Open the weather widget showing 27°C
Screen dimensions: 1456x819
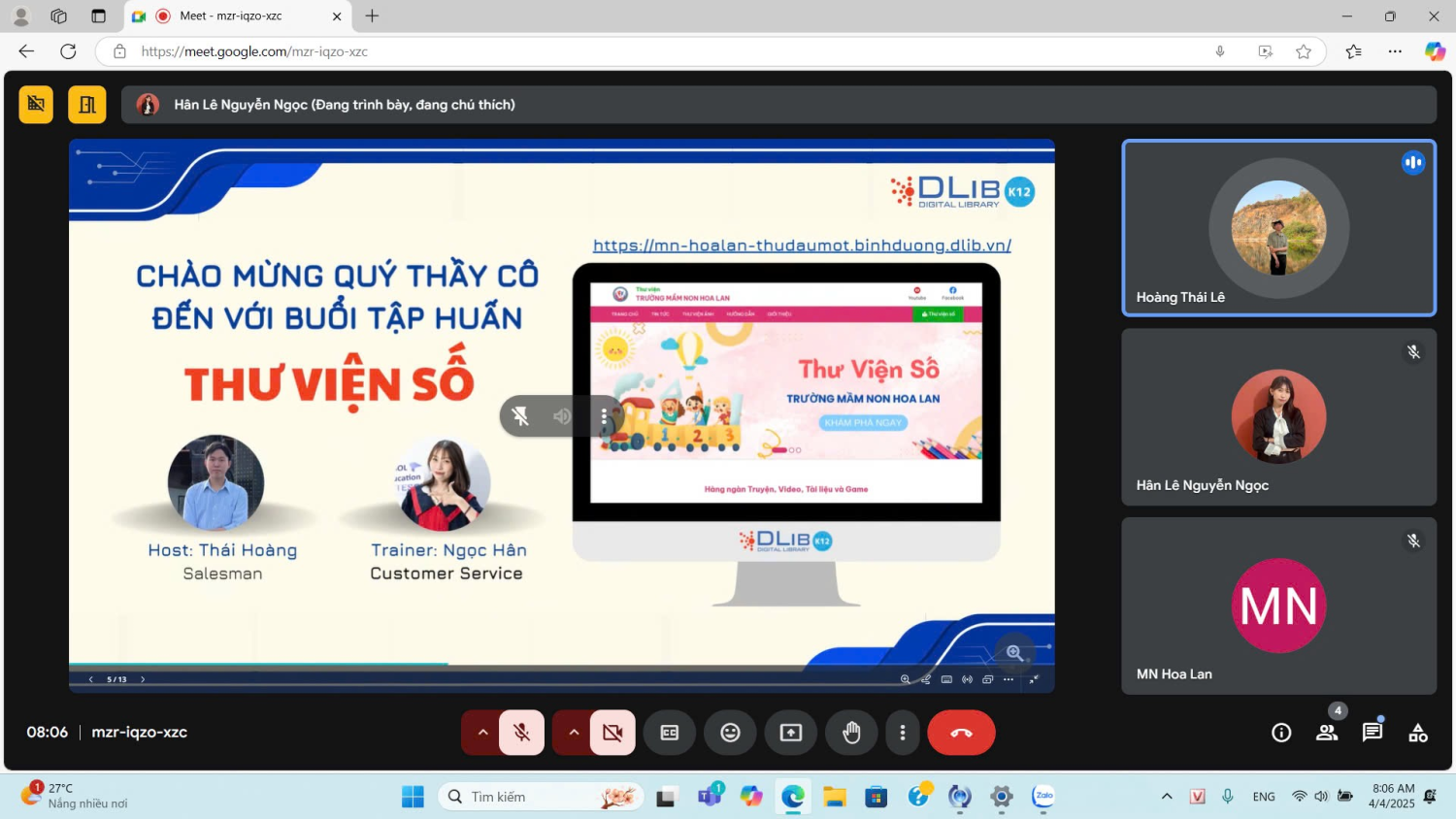point(76,796)
